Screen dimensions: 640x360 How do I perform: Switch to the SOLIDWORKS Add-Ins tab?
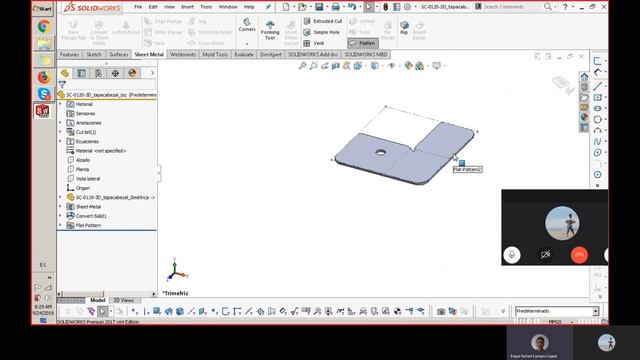[313, 54]
